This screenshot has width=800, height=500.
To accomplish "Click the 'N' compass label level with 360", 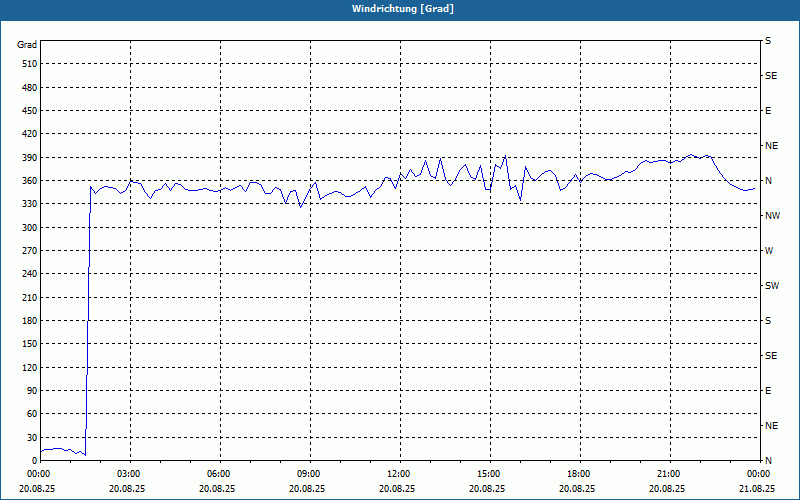I will (768, 181).
